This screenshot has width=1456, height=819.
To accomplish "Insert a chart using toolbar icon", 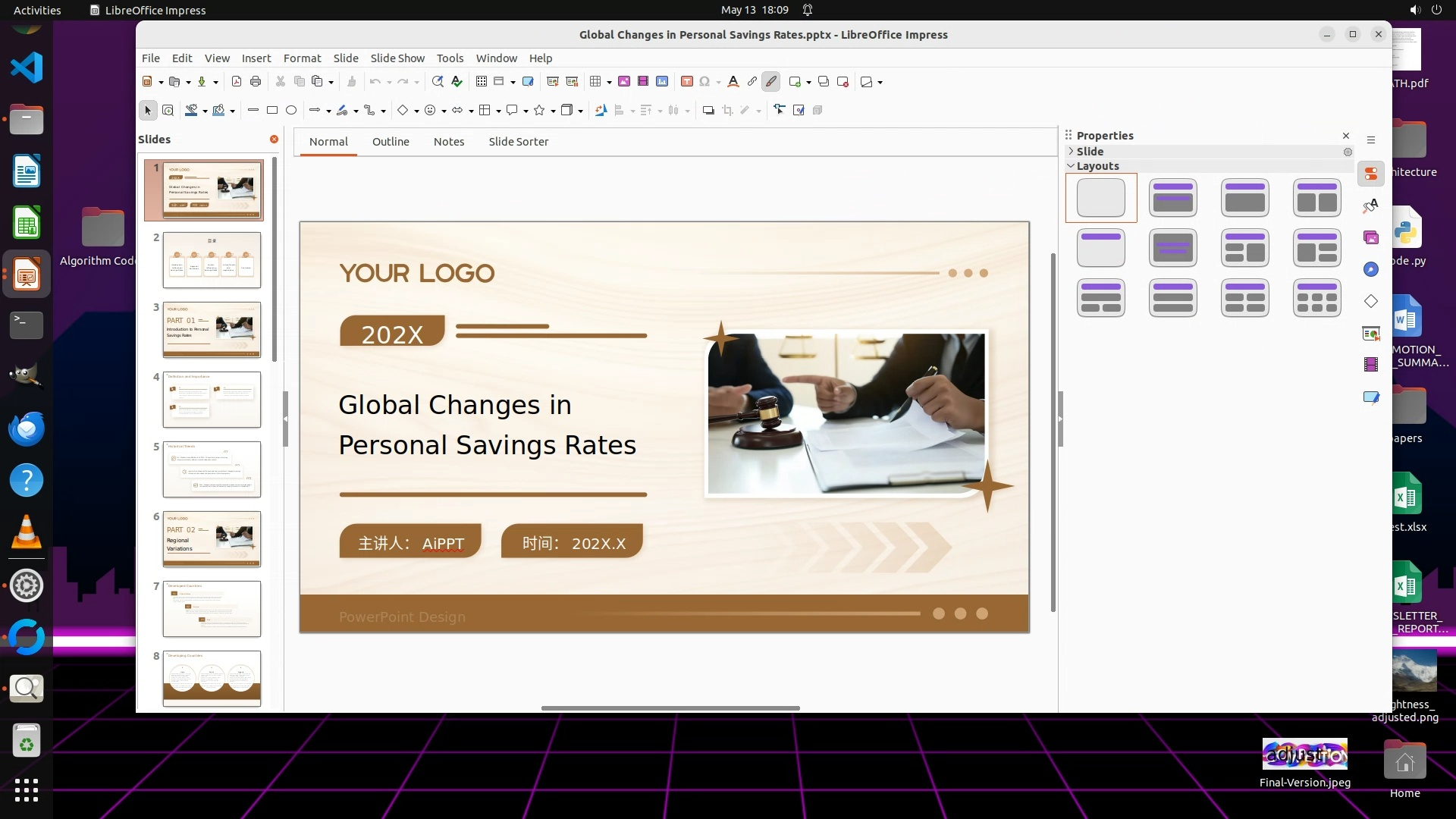I will (x=662, y=82).
